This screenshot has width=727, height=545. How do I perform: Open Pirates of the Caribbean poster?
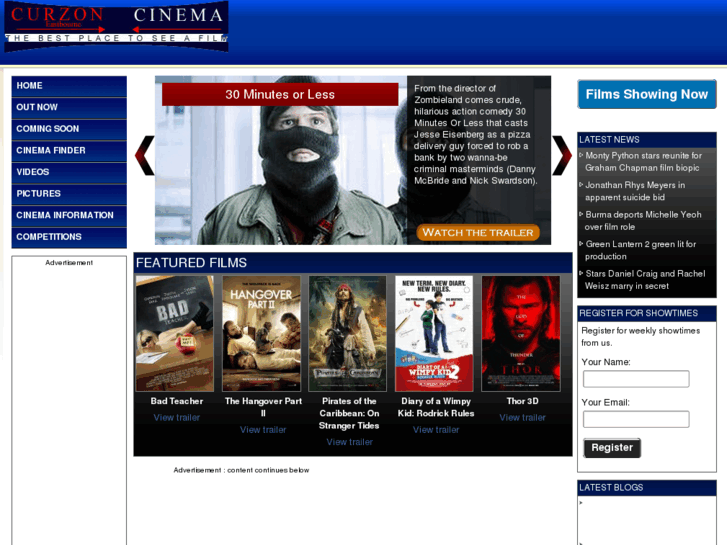348,333
